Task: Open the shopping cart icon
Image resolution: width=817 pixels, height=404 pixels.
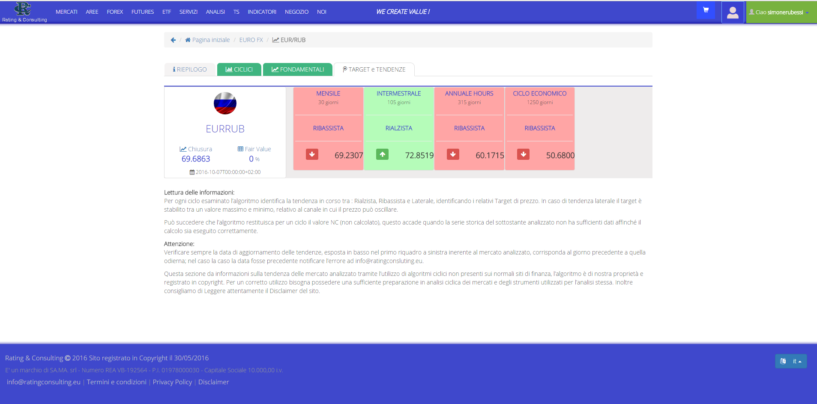Action: coord(705,11)
